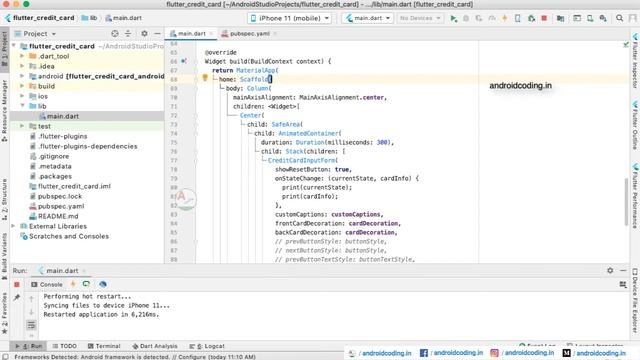The height and width of the screenshot is (360, 640).
Task: Open iPhone 11 (mobile) device dropdown
Action: click(x=289, y=18)
